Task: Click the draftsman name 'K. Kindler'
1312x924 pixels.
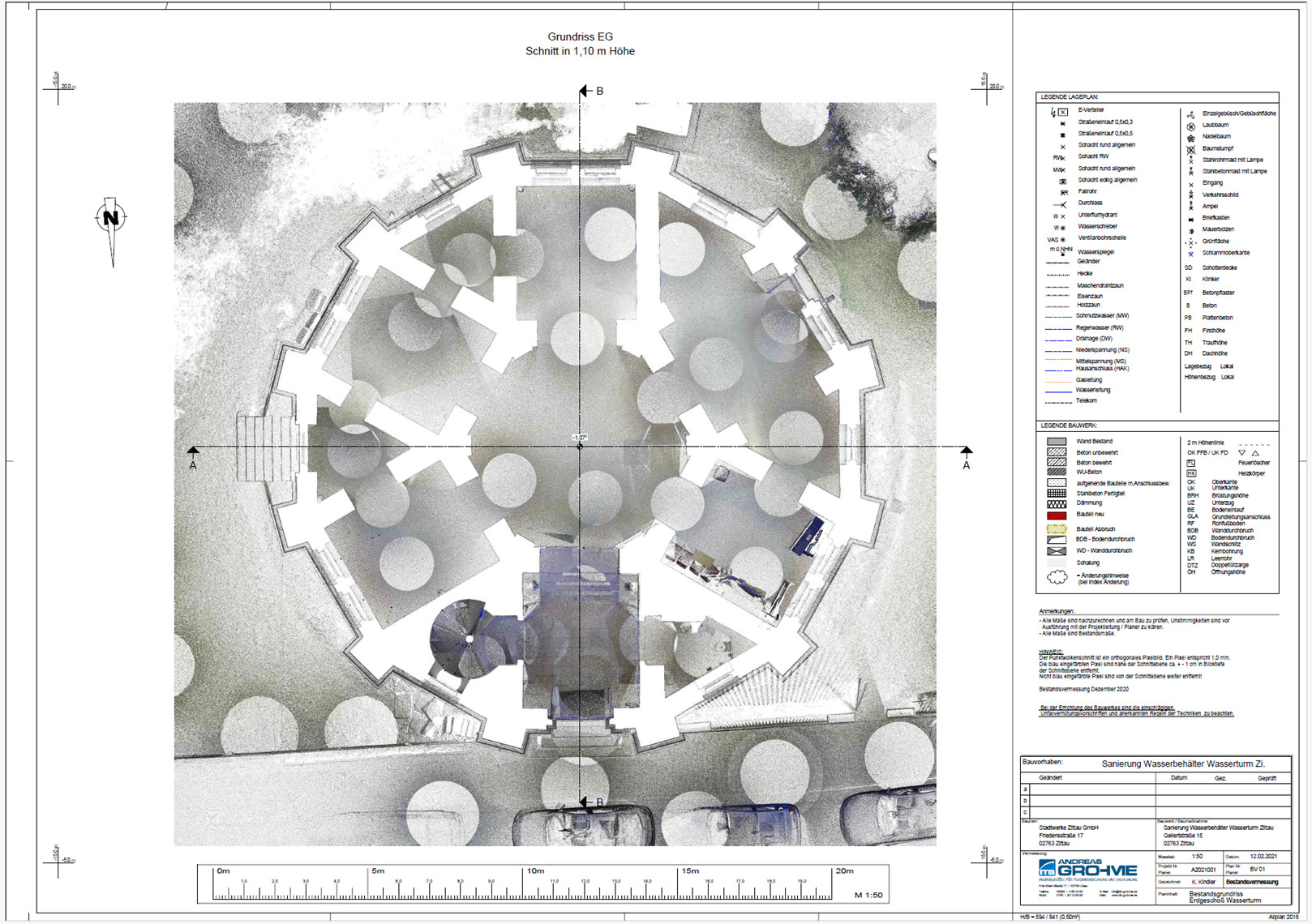Action: pos(1203,882)
